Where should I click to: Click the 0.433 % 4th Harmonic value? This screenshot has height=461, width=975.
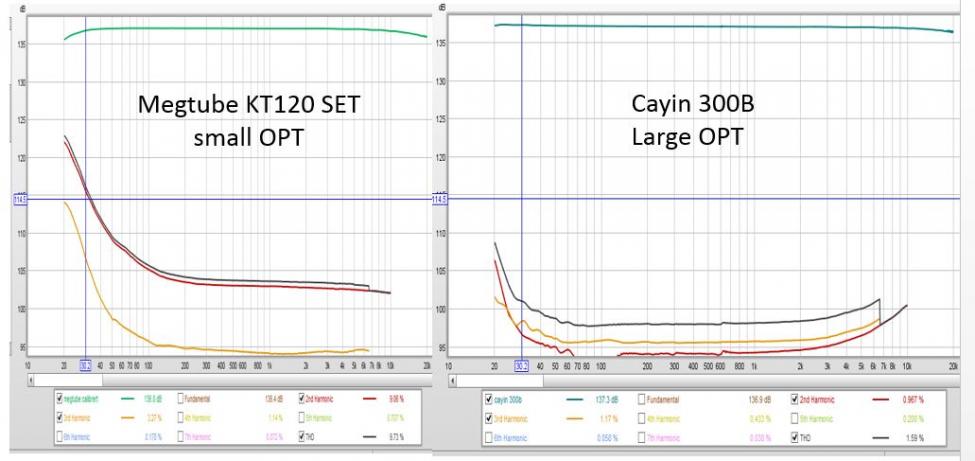pos(760,419)
